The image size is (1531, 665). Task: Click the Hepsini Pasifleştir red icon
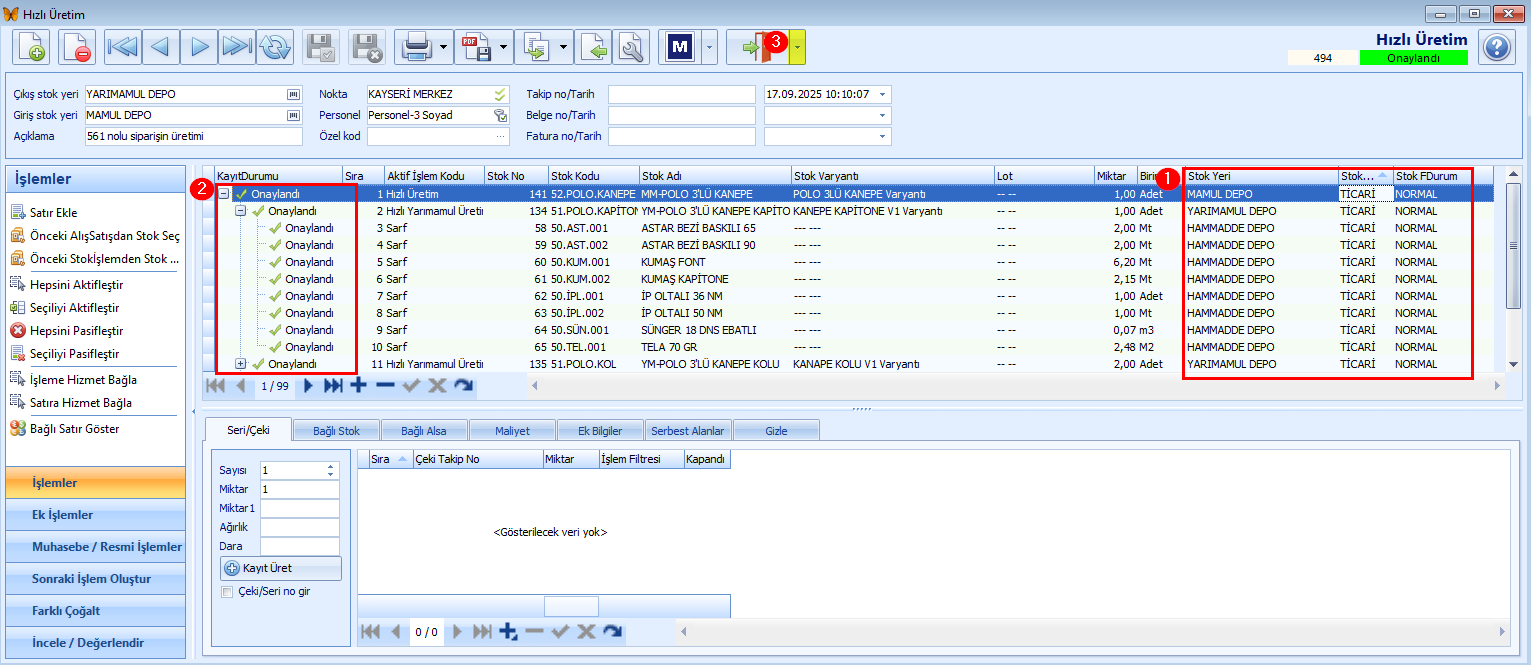click(18, 331)
